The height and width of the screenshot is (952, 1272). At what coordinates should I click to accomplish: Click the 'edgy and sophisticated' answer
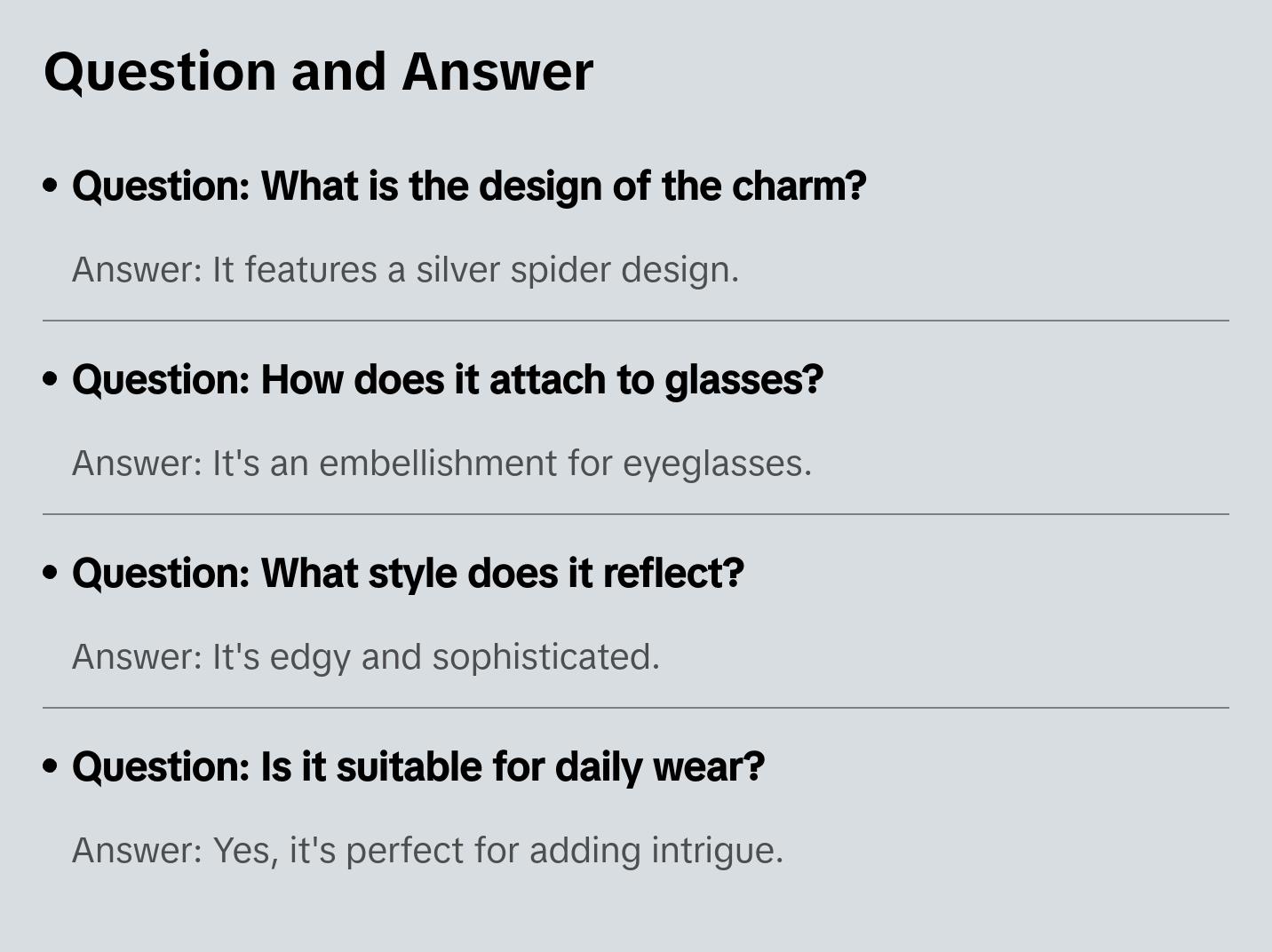(x=366, y=657)
